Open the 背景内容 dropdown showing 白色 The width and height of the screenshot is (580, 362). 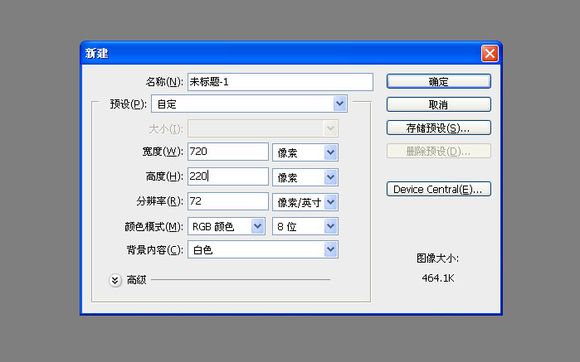coord(263,250)
